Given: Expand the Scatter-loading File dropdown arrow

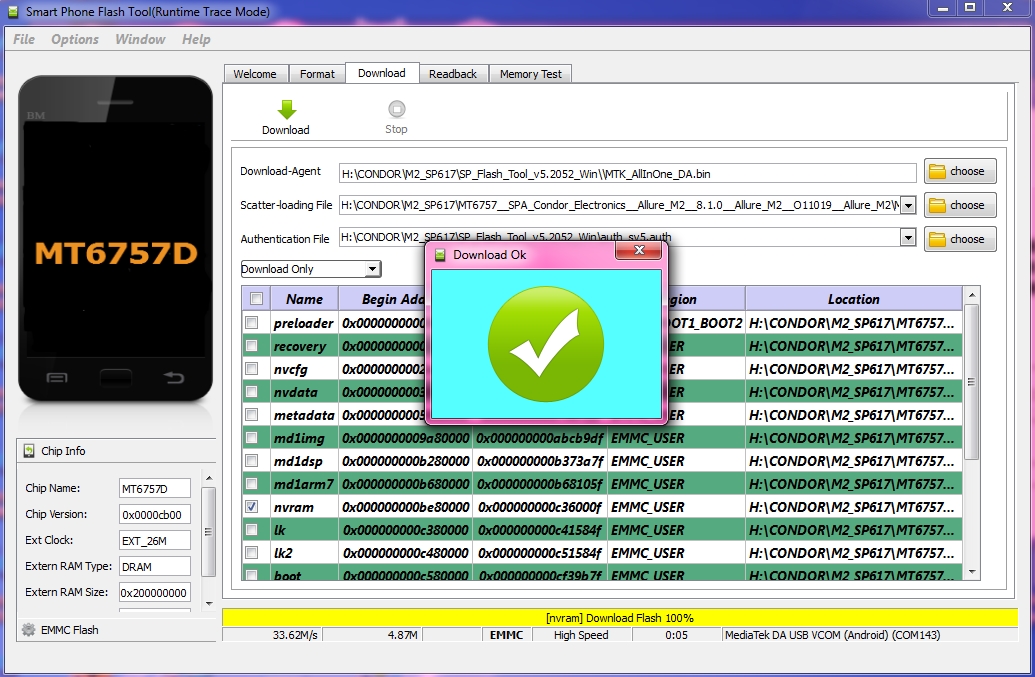Looking at the screenshot, I should click(908, 205).
